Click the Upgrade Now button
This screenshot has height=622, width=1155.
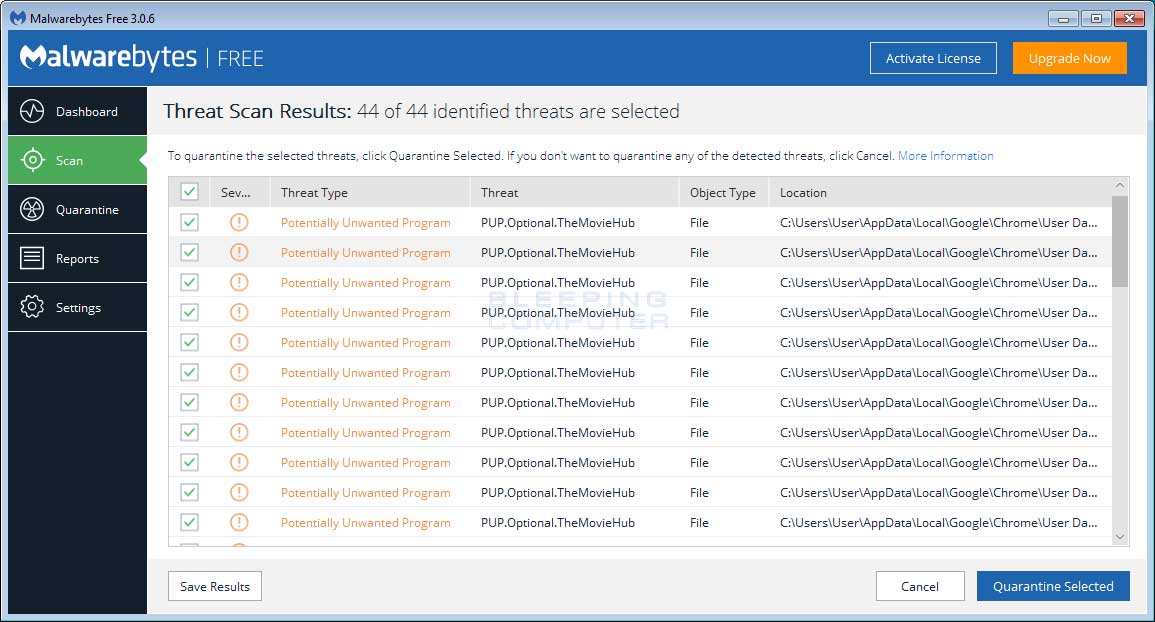1069,58
